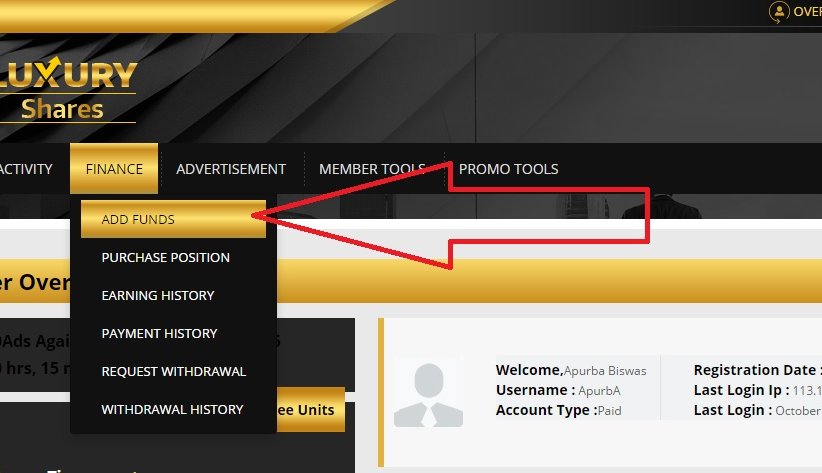The width and height of the screenshot is (822, 473).
Task: Click the gold Units button
Action: click(310, 410)
